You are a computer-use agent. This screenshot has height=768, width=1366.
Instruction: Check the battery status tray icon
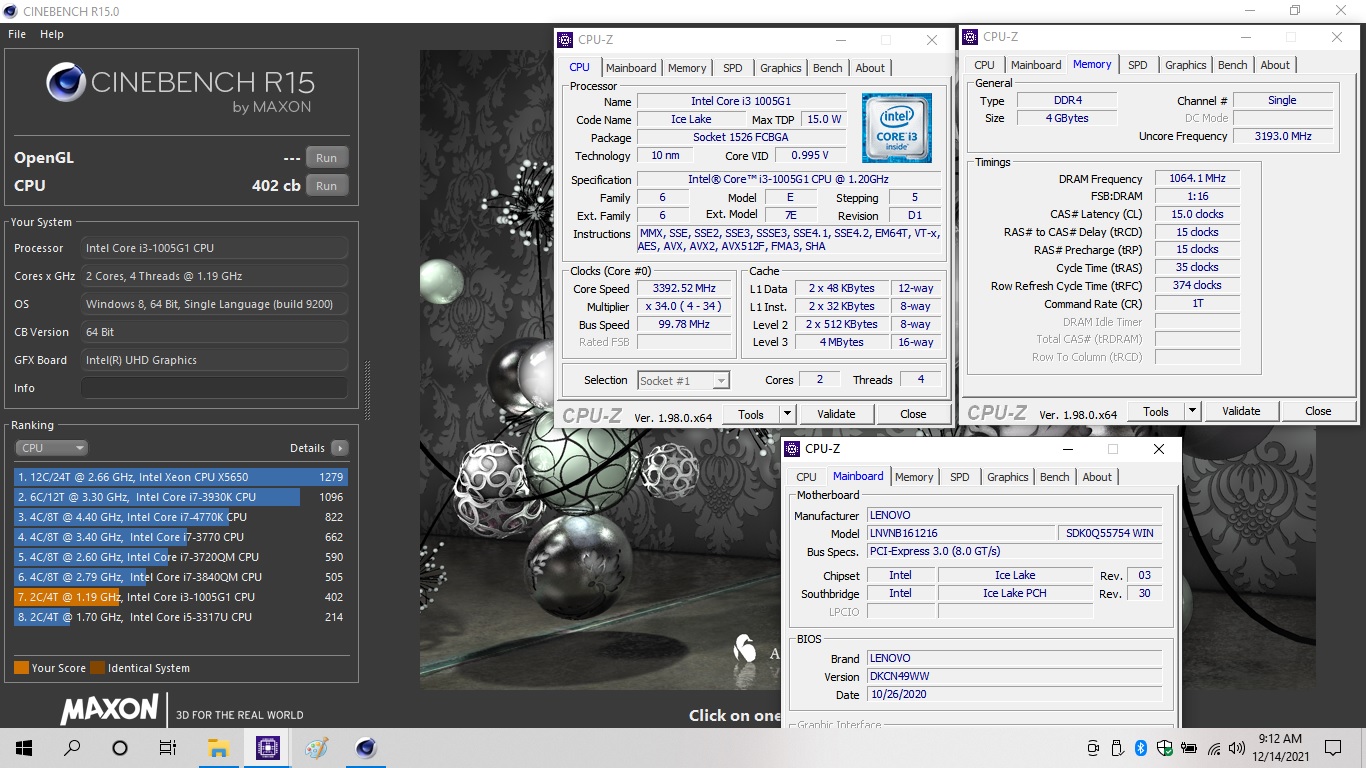tap(1189, 748)
